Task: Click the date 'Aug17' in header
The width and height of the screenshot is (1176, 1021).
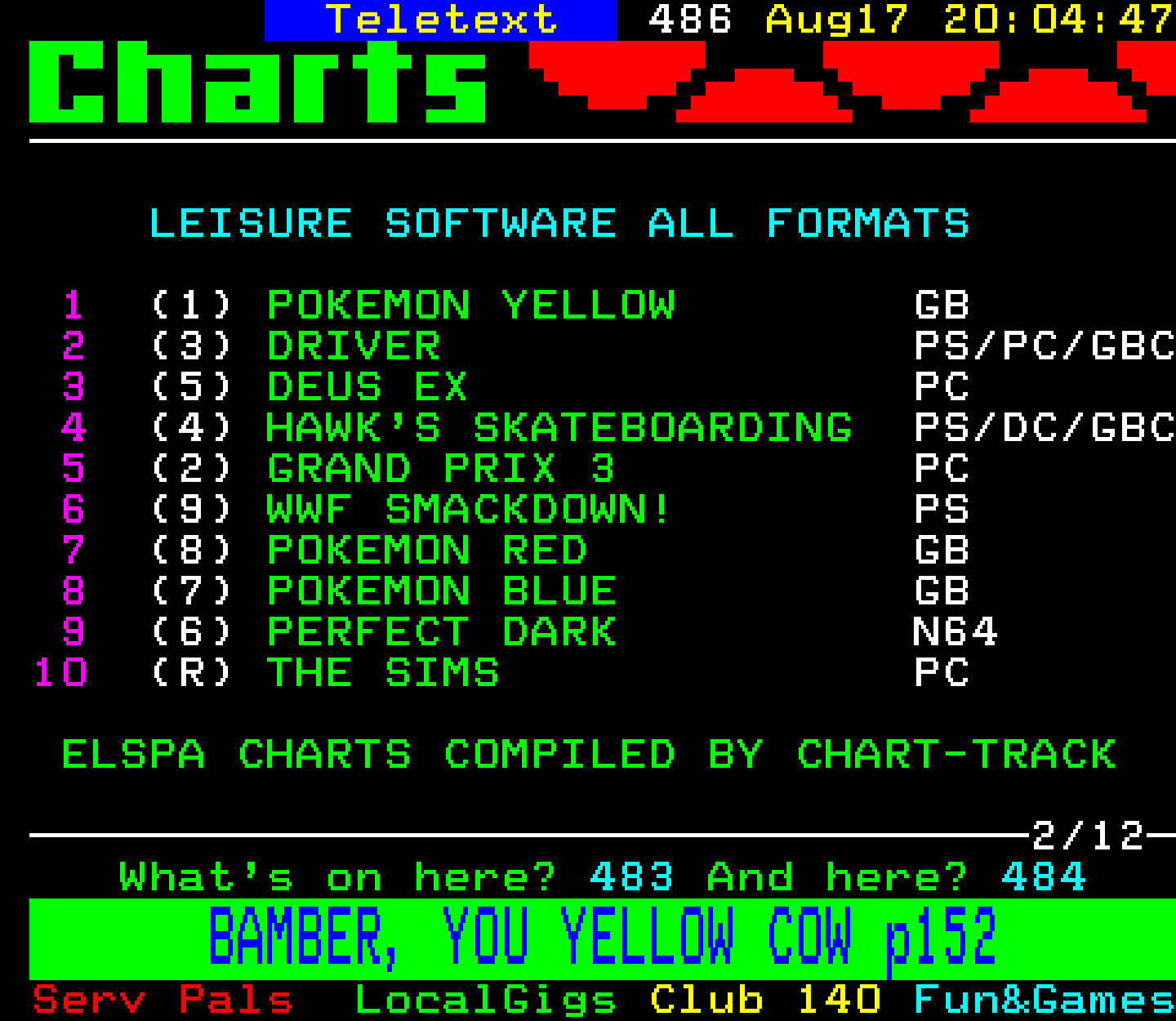Action: 837,20
